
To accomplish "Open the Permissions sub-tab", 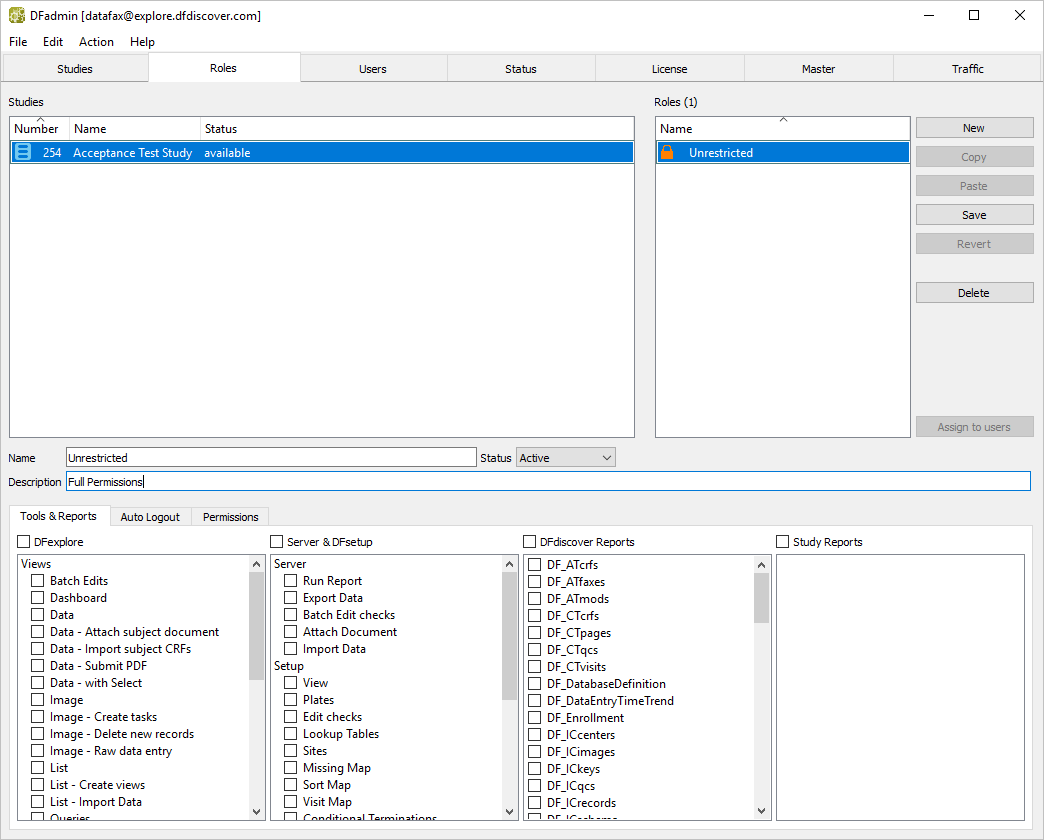I will (230, 517).
